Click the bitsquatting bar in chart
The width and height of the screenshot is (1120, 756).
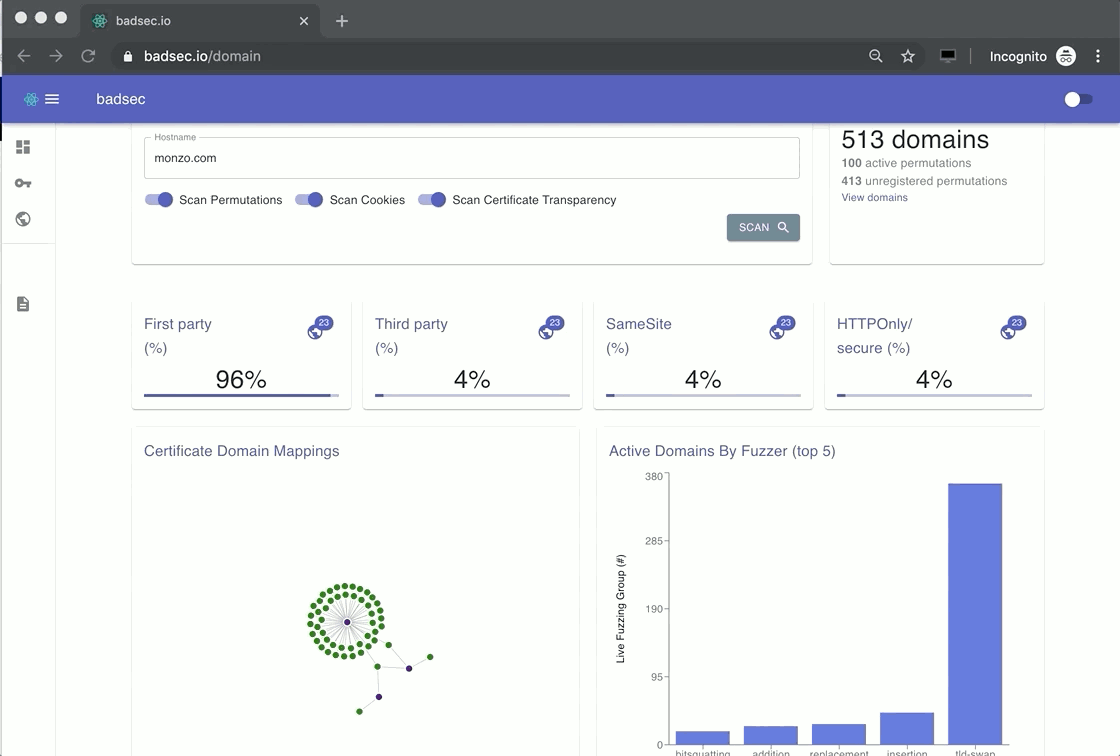[x=703, y=738]
